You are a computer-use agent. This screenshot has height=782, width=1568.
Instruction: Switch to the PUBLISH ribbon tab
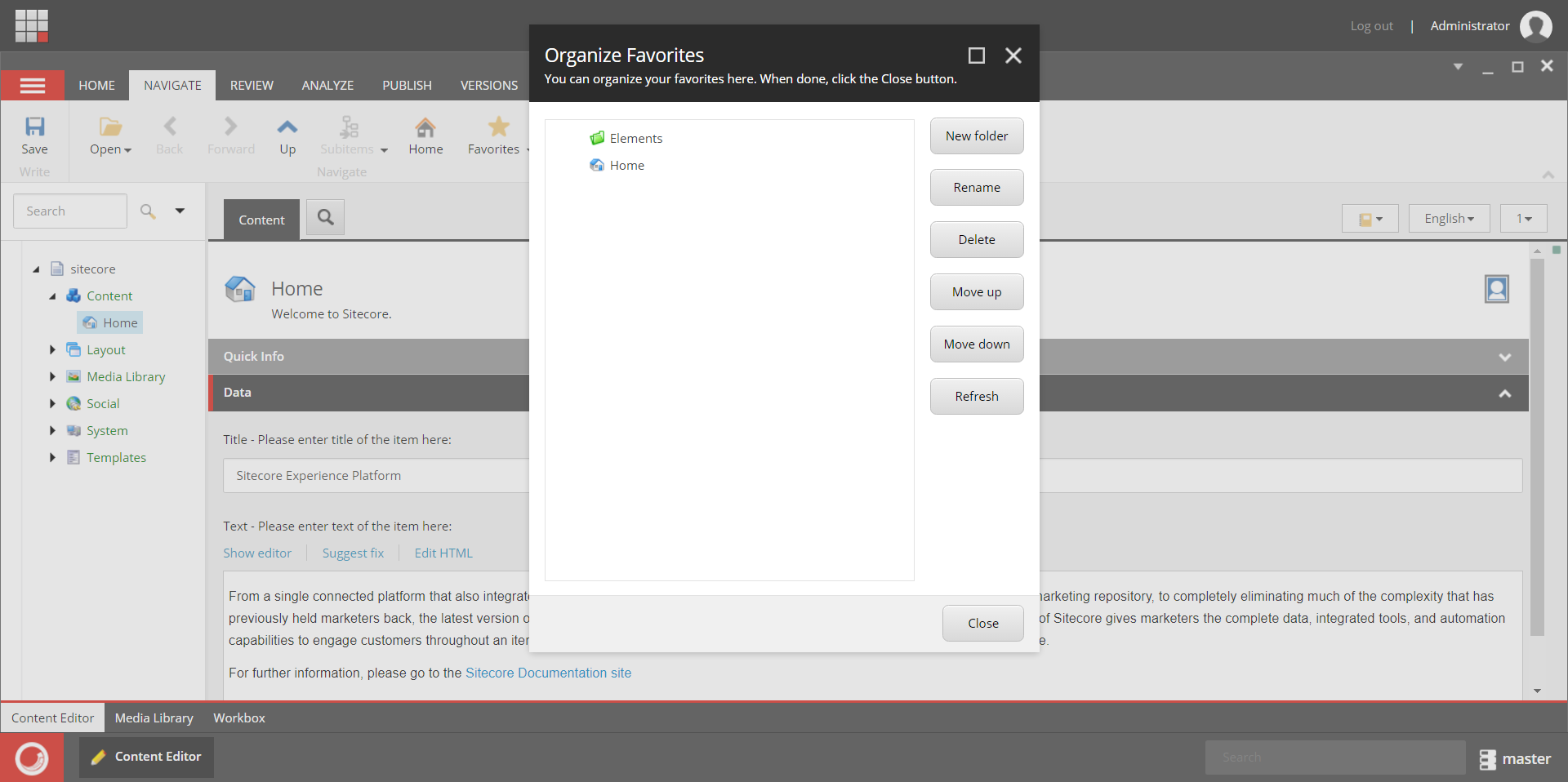(x=407, y=86)
